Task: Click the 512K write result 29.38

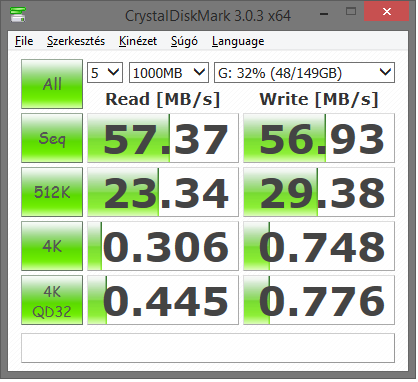Action: pos(319,192)
